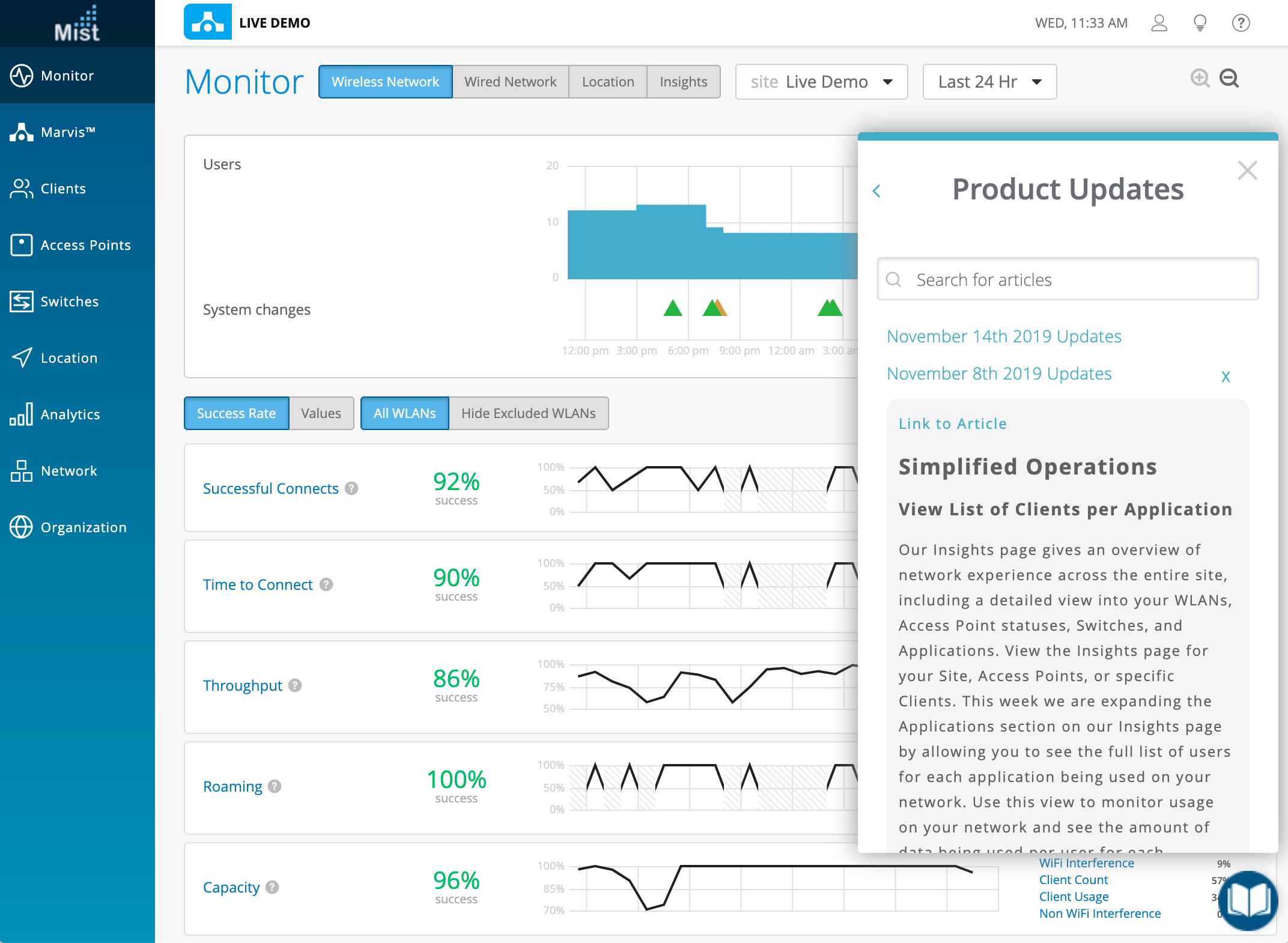The image size is (1288, 943).
Task: Expand the Last 24 Hr dropdown
Action: (x=989, y=82)
